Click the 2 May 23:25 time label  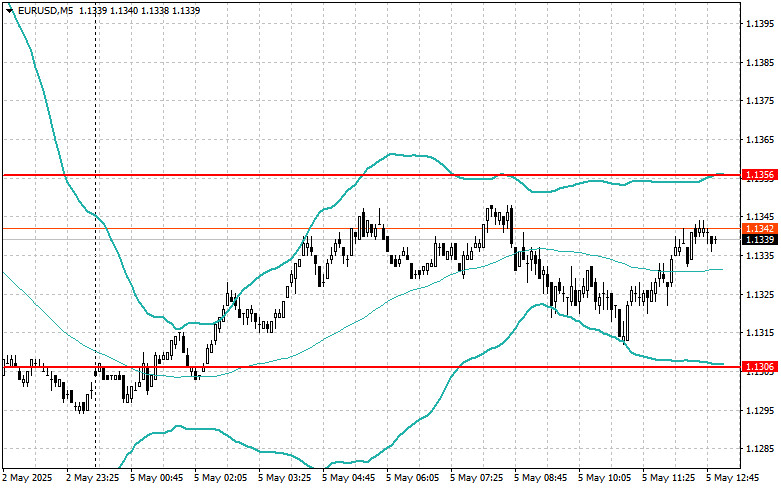coord(93,478)
